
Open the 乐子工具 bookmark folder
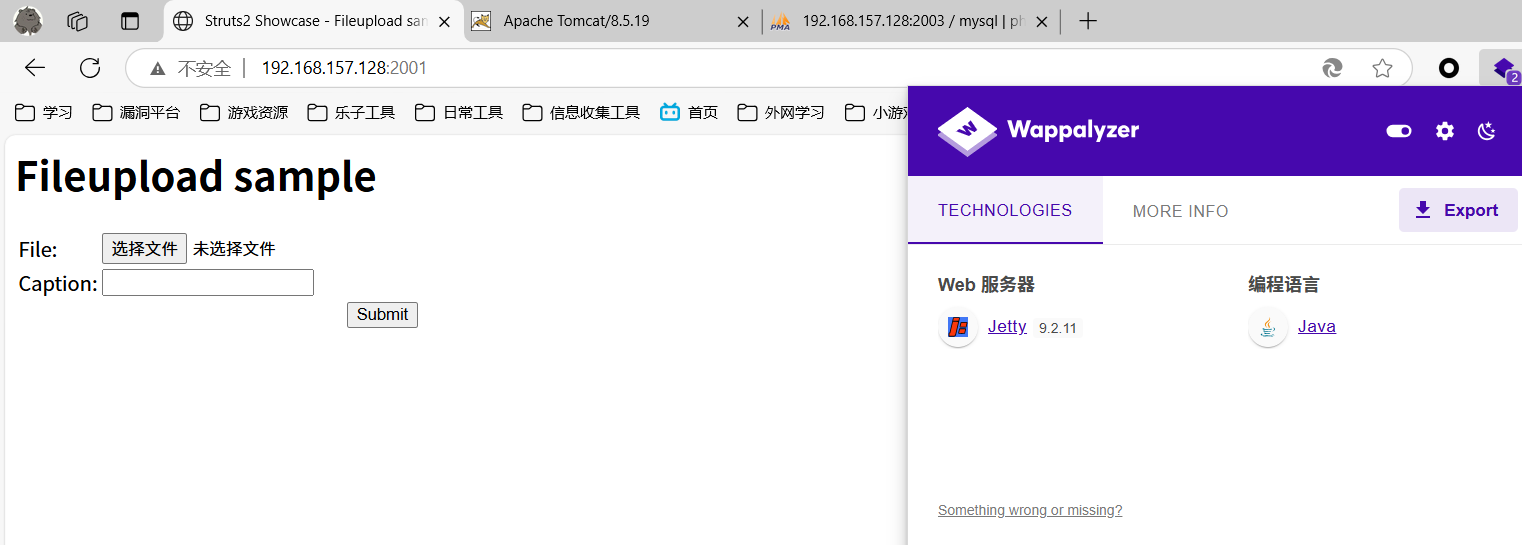(x=351, y=112)
